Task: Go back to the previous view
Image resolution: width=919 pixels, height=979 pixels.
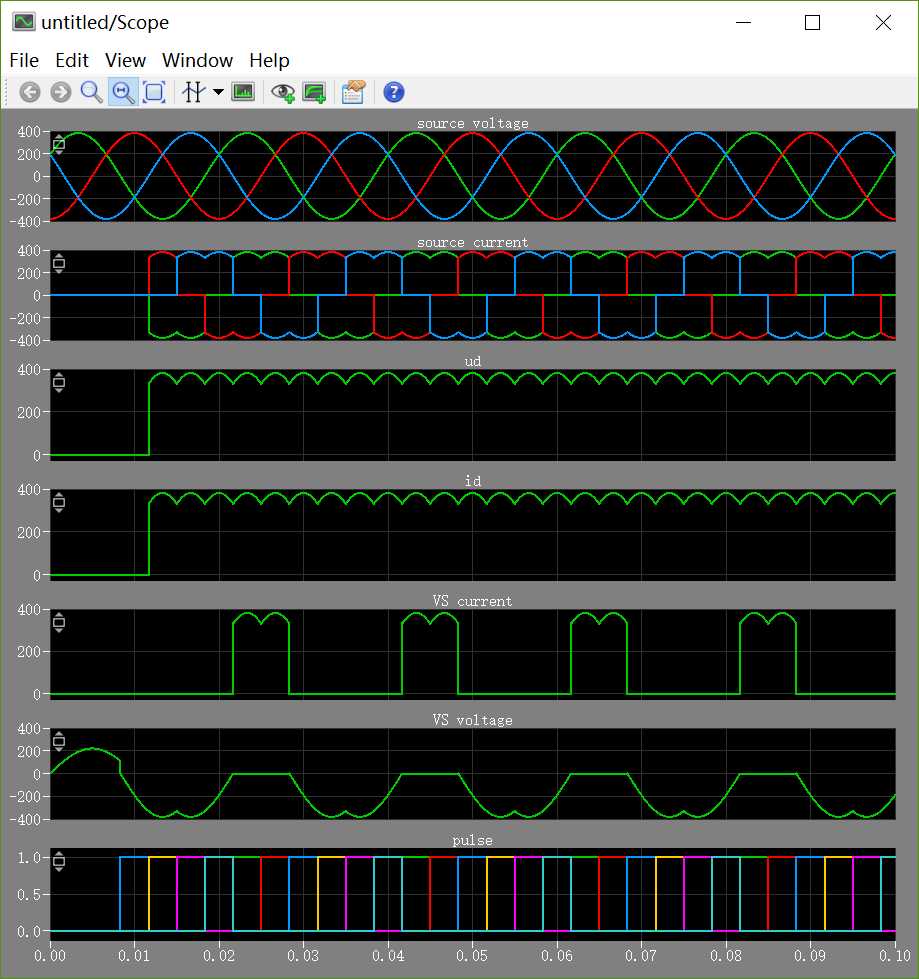Action: point(29,92)
